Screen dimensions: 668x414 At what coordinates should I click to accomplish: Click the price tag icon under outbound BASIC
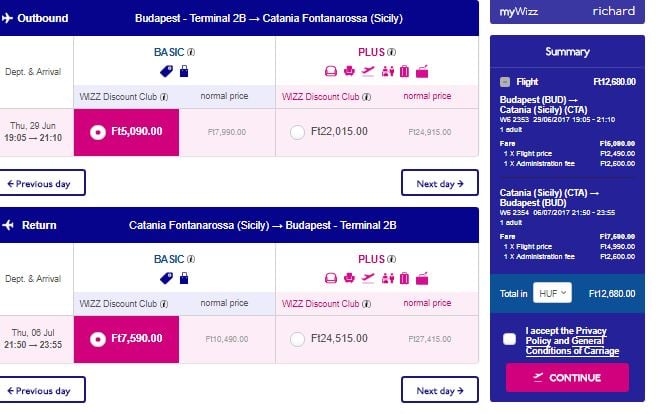coord(166,71)
